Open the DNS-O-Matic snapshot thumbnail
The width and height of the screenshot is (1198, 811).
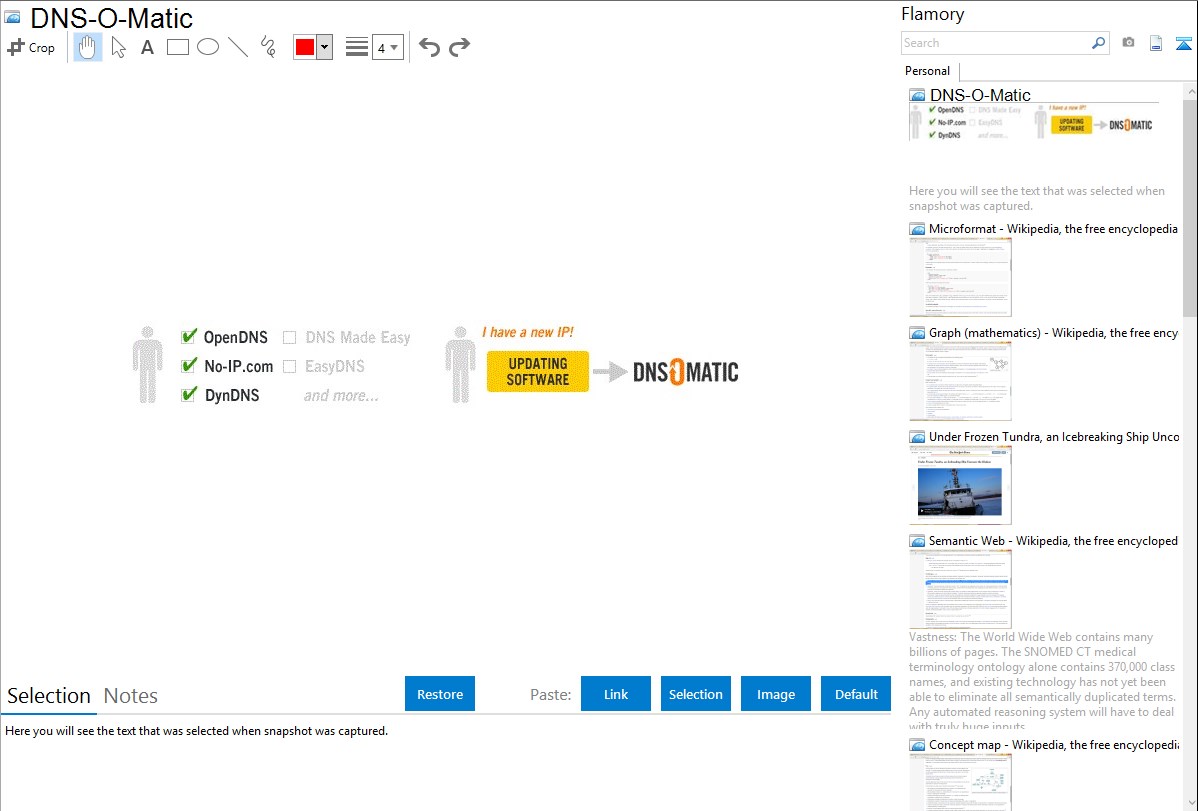1033,122
